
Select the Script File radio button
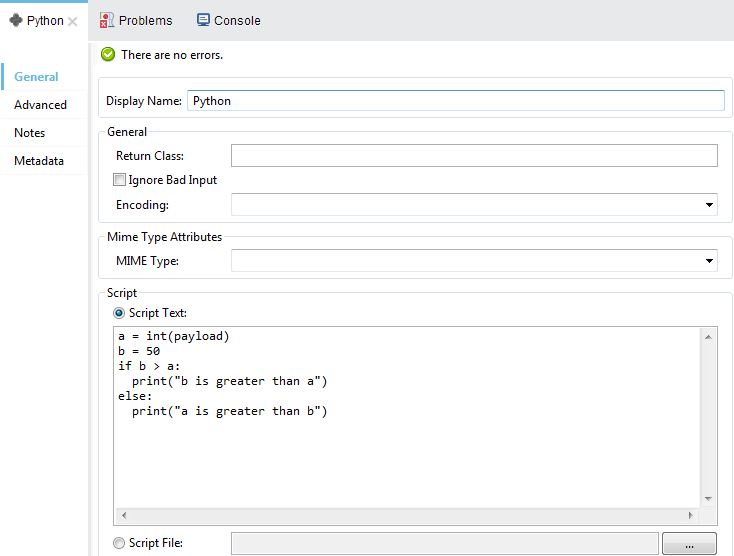[119, 542]
